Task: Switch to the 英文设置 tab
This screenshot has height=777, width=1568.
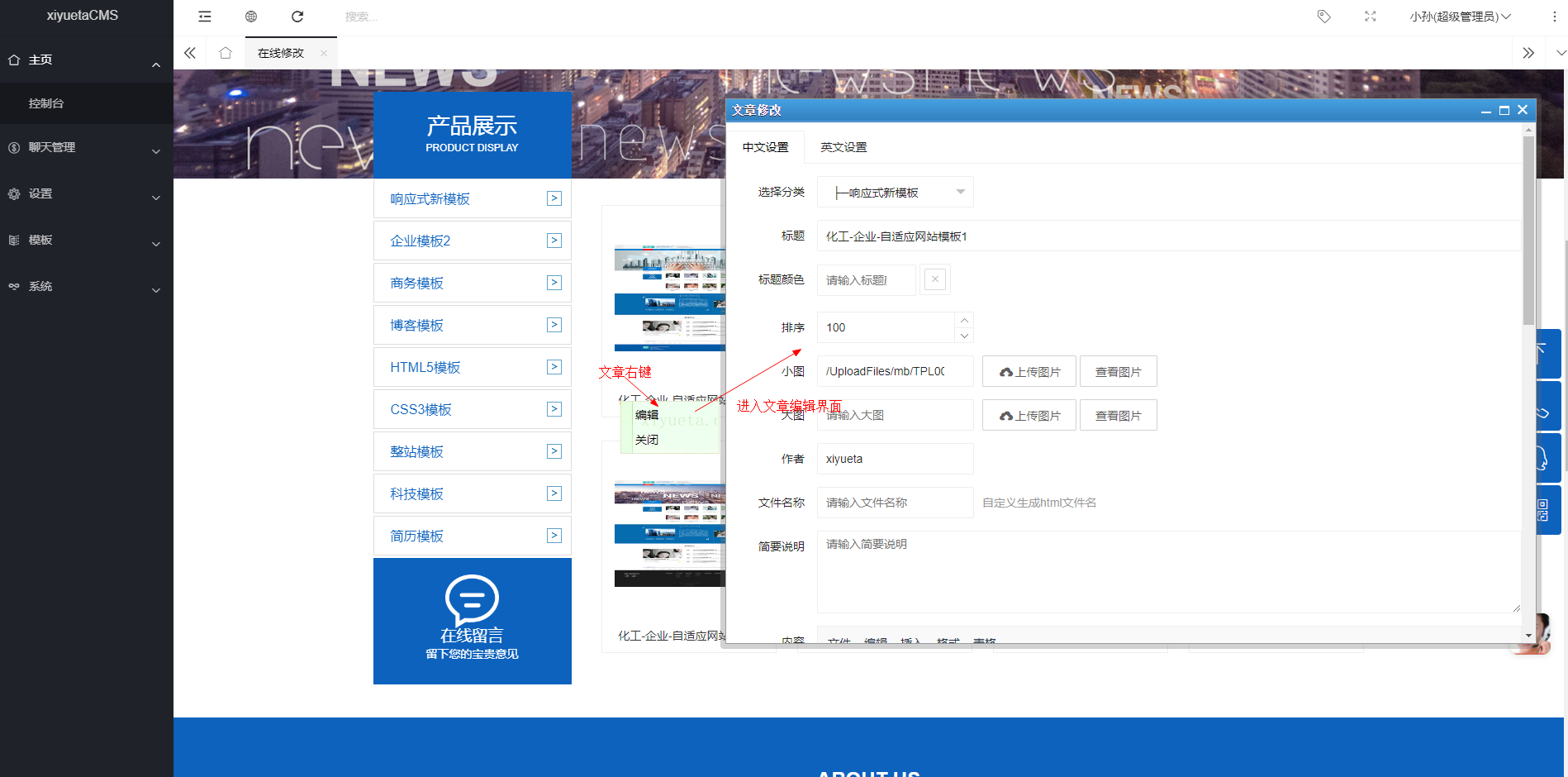Action: pos(843,146)
